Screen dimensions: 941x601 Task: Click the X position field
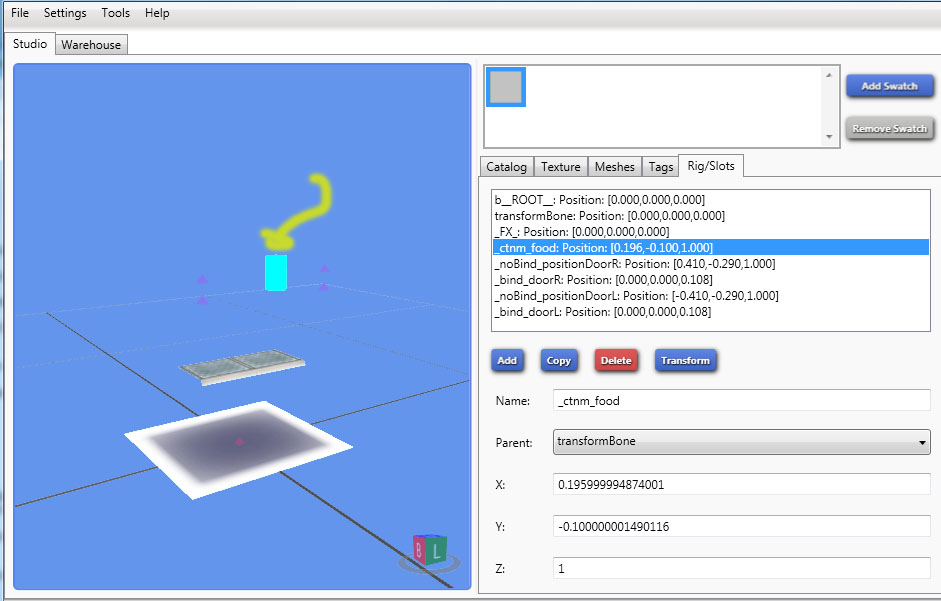click(741, 485)
